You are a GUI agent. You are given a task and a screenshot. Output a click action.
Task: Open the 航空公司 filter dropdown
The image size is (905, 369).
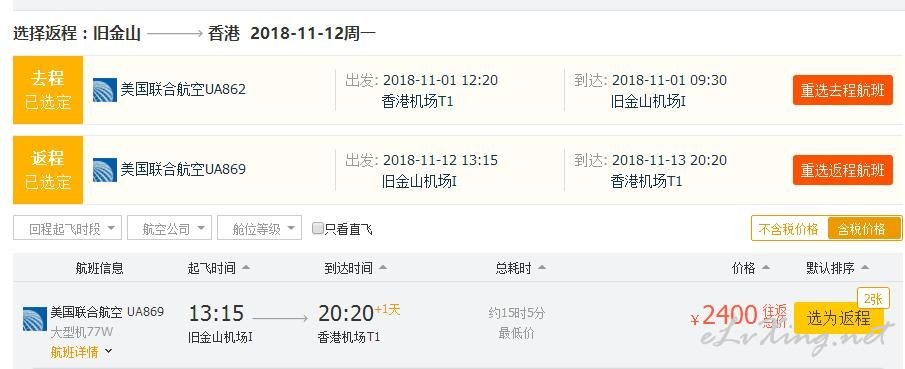169,228
